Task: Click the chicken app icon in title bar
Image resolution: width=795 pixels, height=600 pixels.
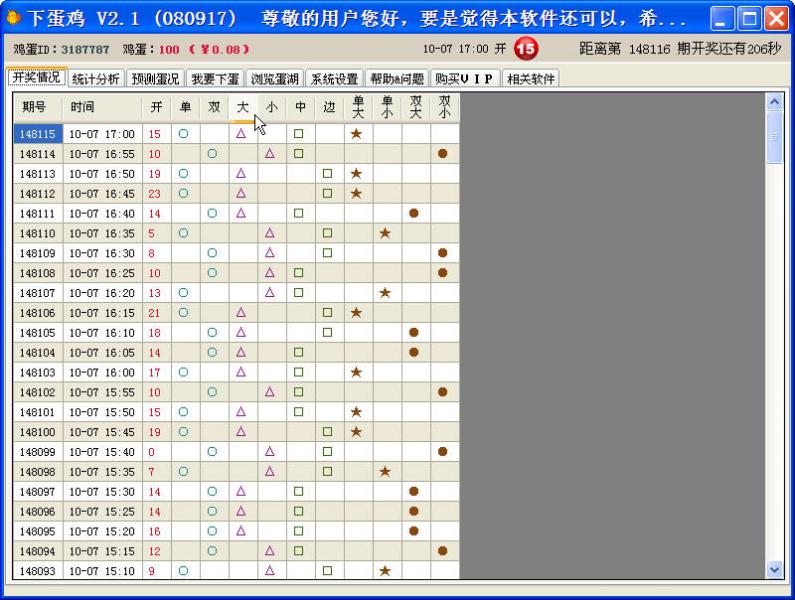Action: 14,18
